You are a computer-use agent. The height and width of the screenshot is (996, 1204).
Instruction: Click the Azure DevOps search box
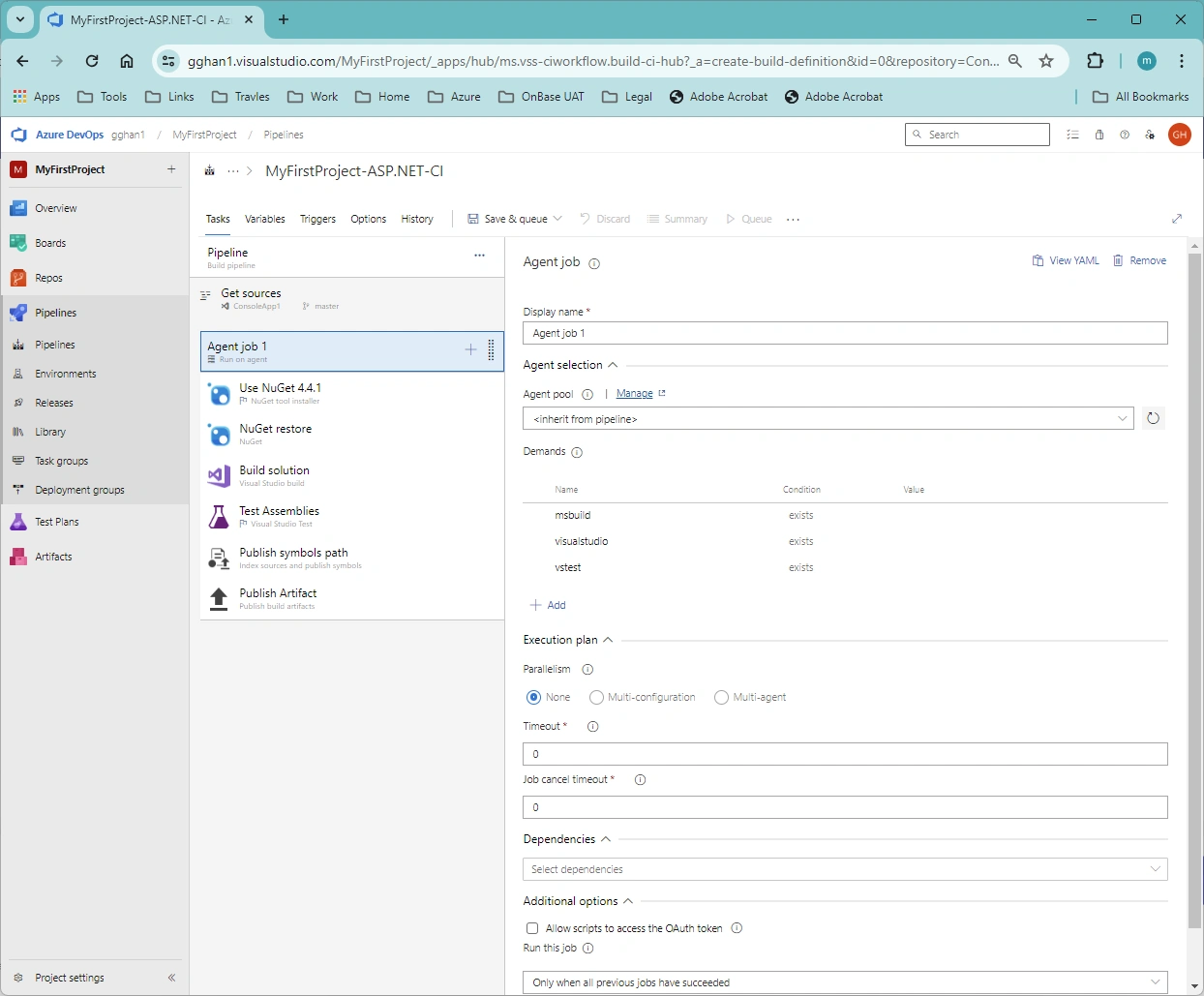click(x=978, y=135)
